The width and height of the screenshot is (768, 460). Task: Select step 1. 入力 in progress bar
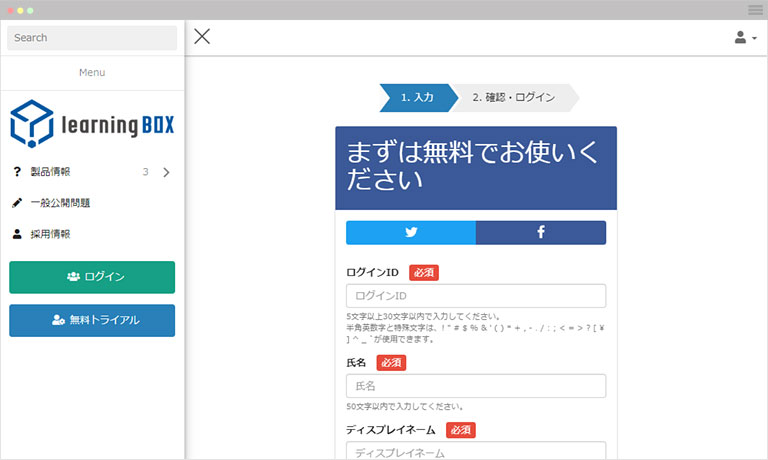417,98
